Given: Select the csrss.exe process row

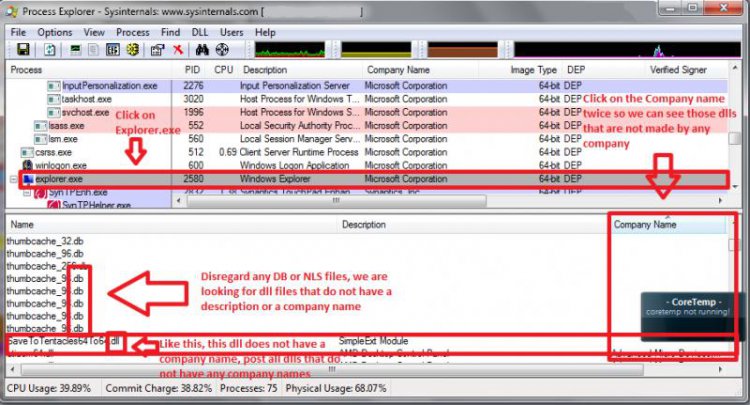Looking at the screenshot, I should coord(367,153).
